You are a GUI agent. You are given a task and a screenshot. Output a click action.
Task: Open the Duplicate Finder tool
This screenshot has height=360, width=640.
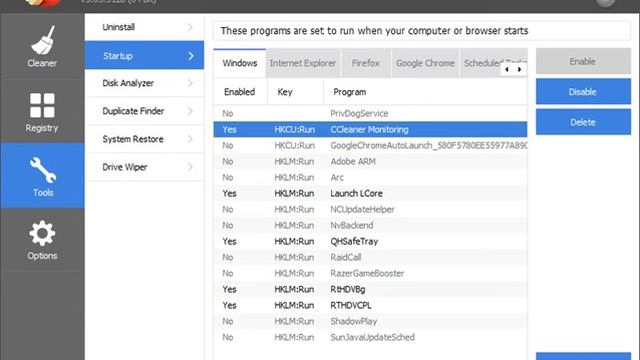144,111
